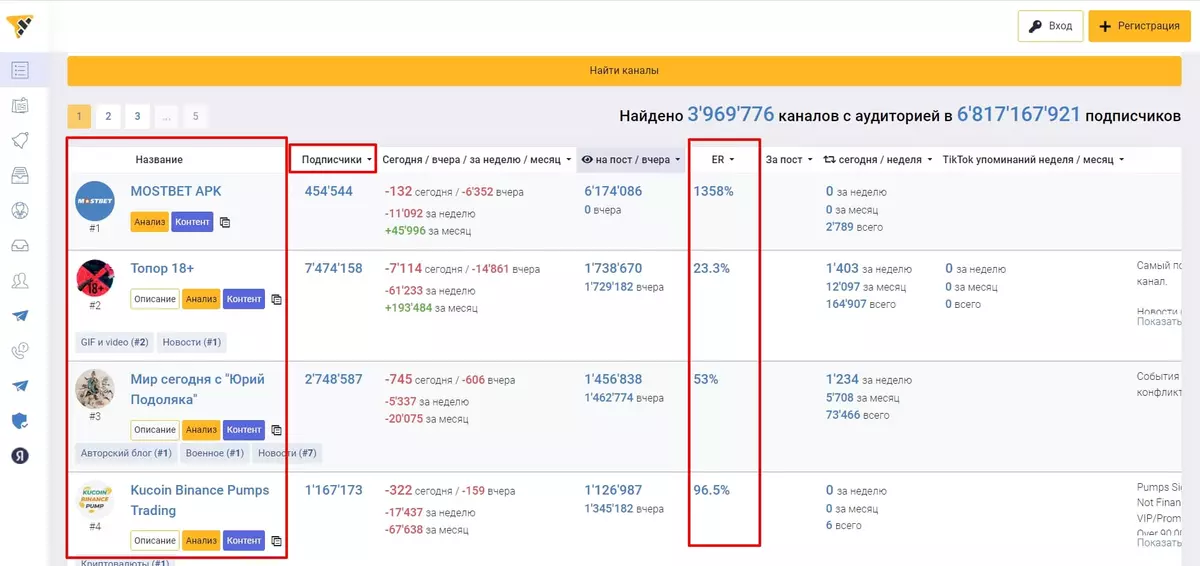Click the Военное (#1) tag

click(x=215, y=453)
